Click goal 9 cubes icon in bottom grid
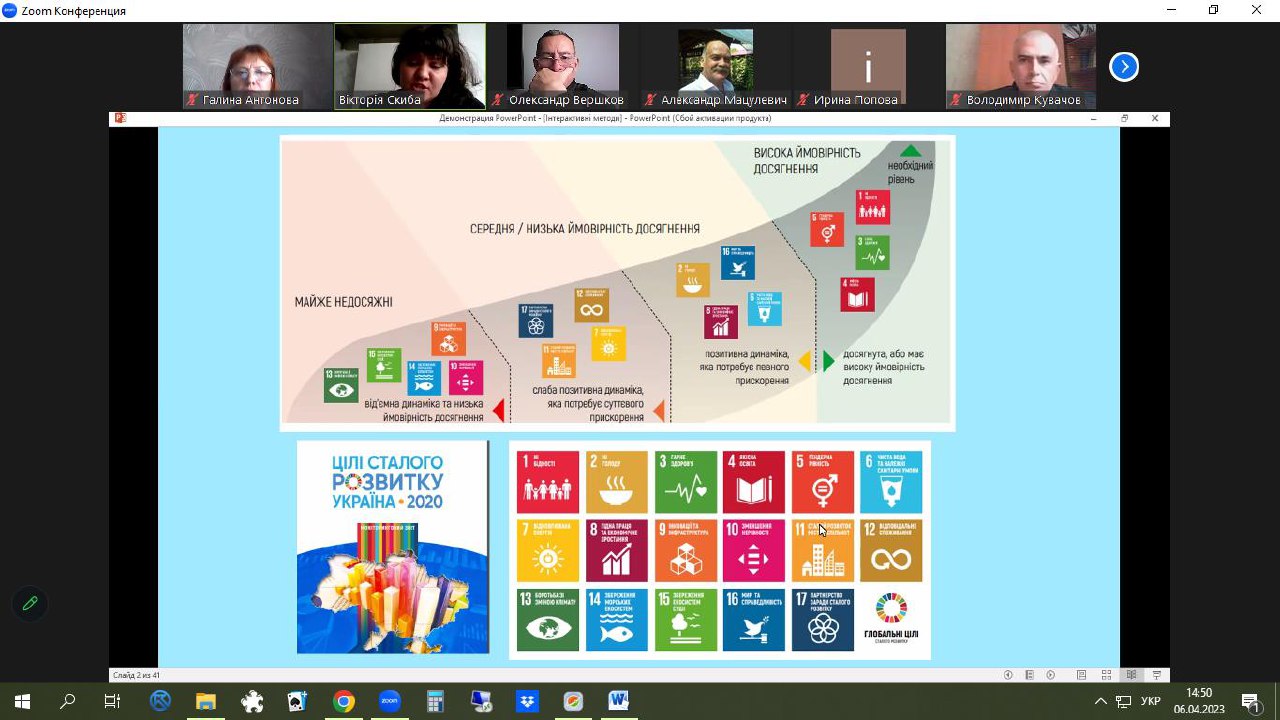The width and height of the screenshot is (1280, 720). point(686,550)
